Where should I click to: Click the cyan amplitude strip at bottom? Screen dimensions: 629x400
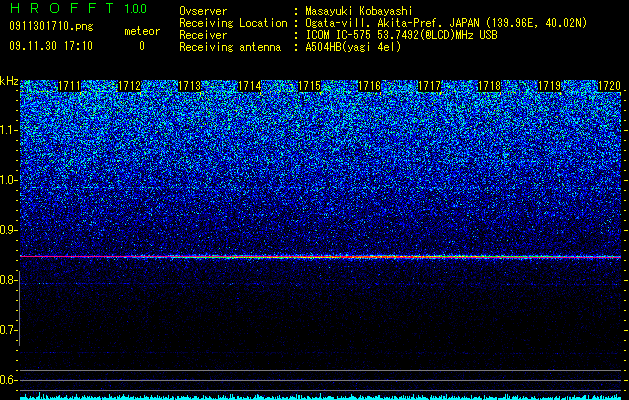[320, 396]
